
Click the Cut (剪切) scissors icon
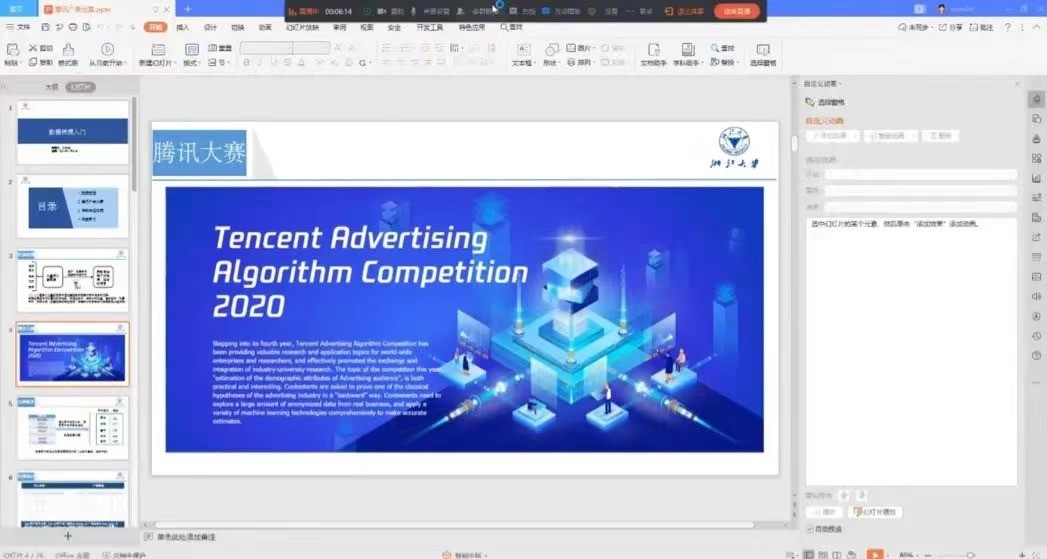[x=33, y=48]
